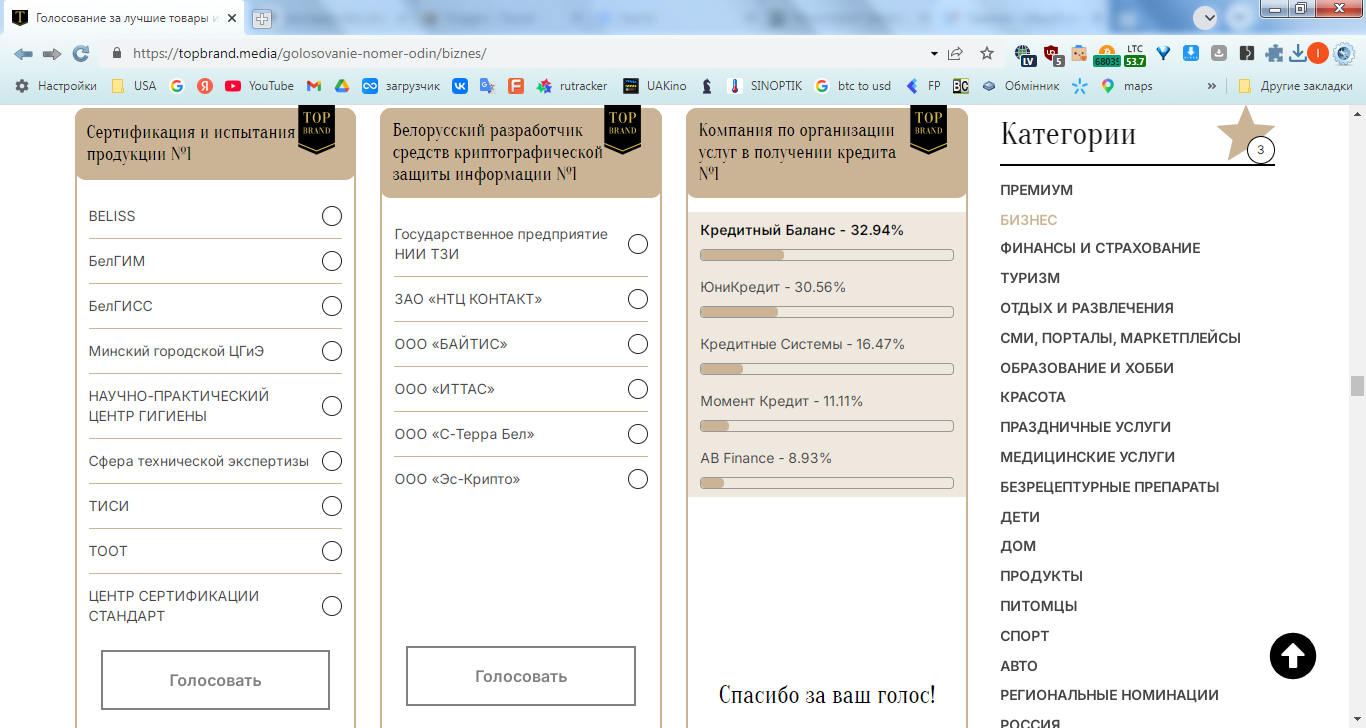Click the blue download extension icon
1366x728 pixels.
pyautogui.click(x=1191, y=54)
